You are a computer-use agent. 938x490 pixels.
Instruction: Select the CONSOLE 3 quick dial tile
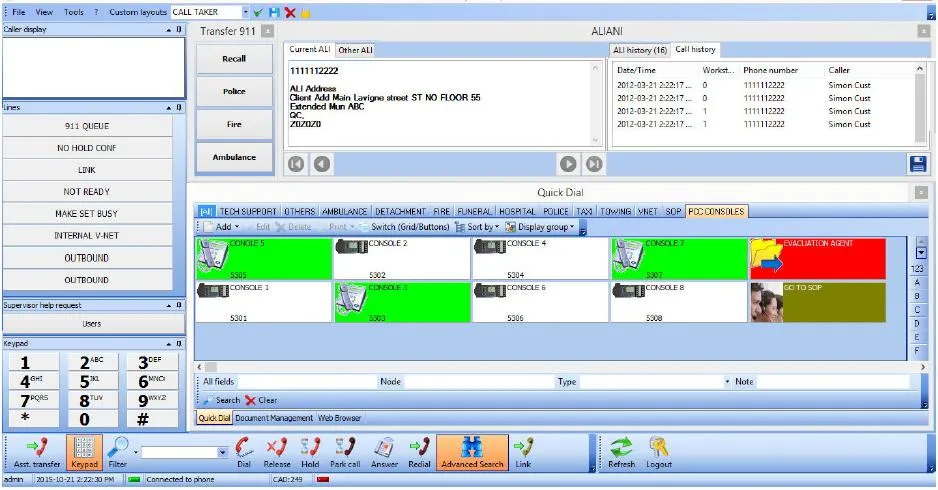coord(402,302)
